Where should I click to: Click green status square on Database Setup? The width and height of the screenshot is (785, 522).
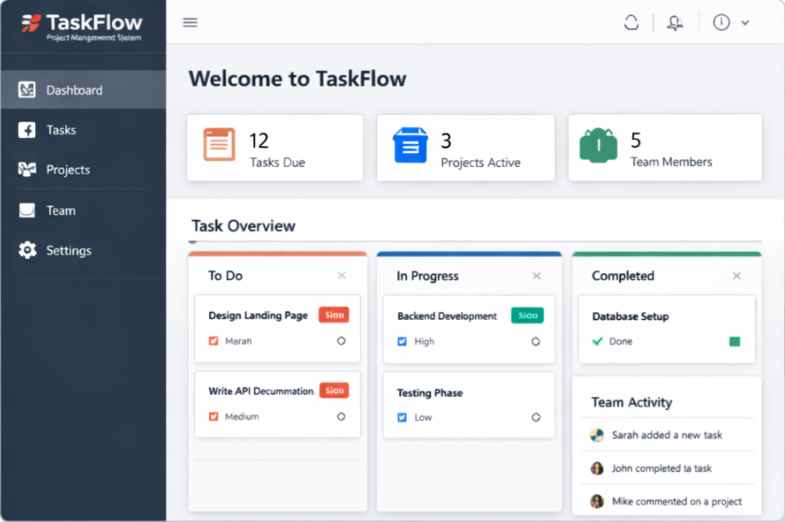(735, 341)
